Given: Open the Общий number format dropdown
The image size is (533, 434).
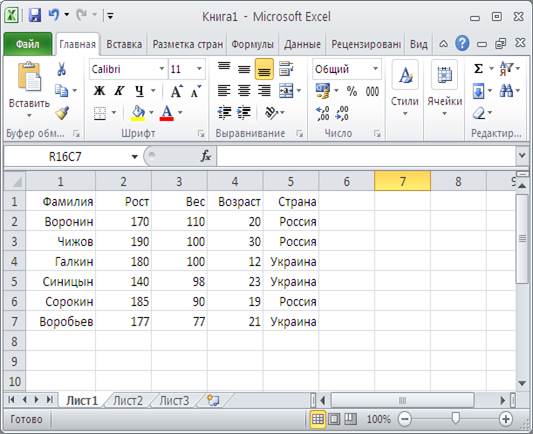Looking at the screenshot, I should [375, 69].
